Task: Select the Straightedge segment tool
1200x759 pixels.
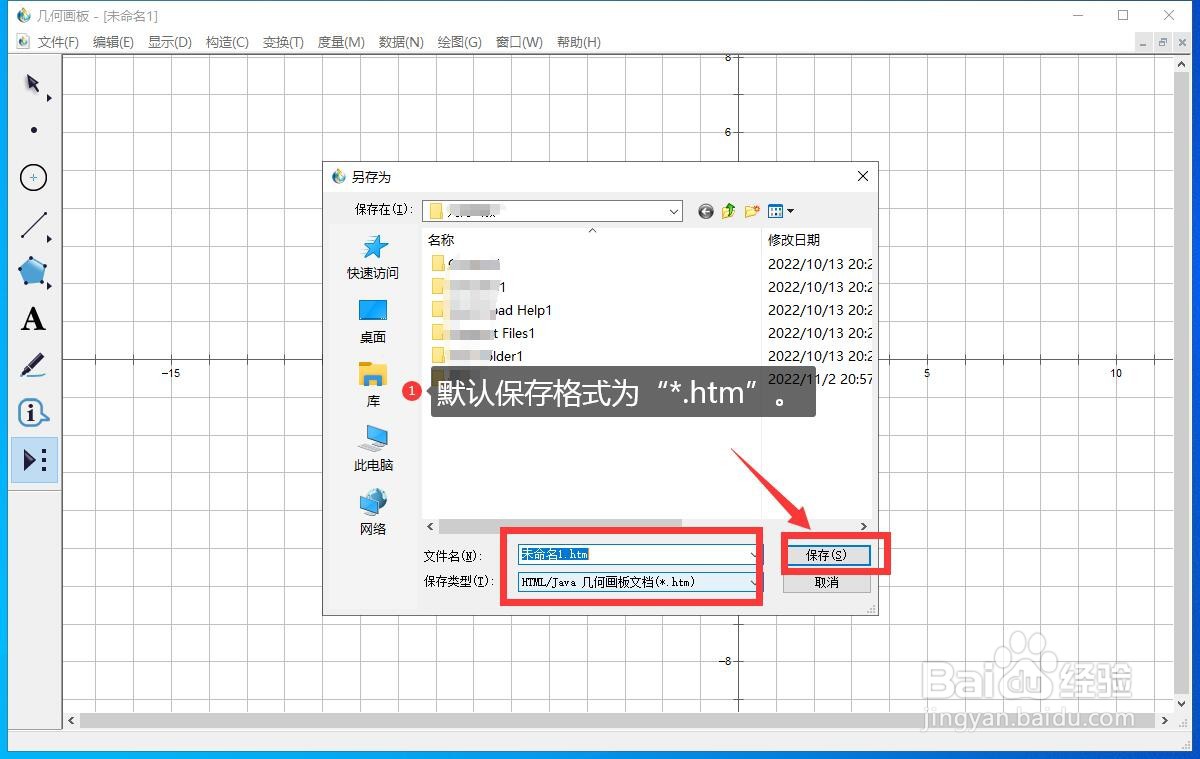Action: click(x=33, y=224)
